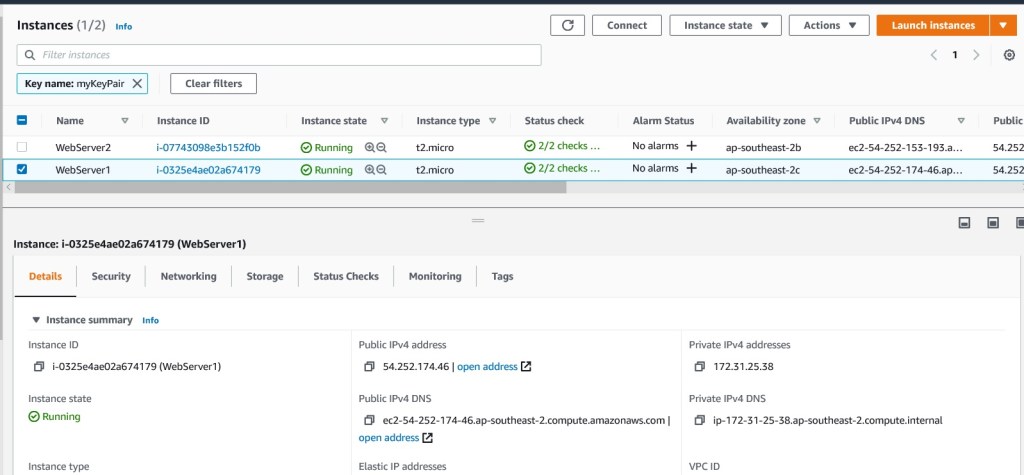Open the table preferences gear icon
The width and height of the screenshot is (1024, 475).
tap(1009, 55)
